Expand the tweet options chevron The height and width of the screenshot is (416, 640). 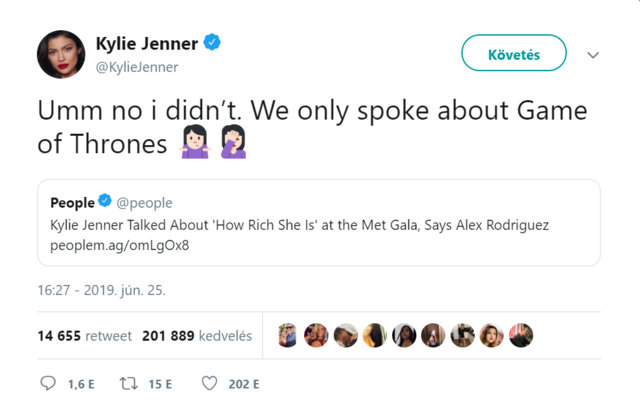(x=593, y=55)
